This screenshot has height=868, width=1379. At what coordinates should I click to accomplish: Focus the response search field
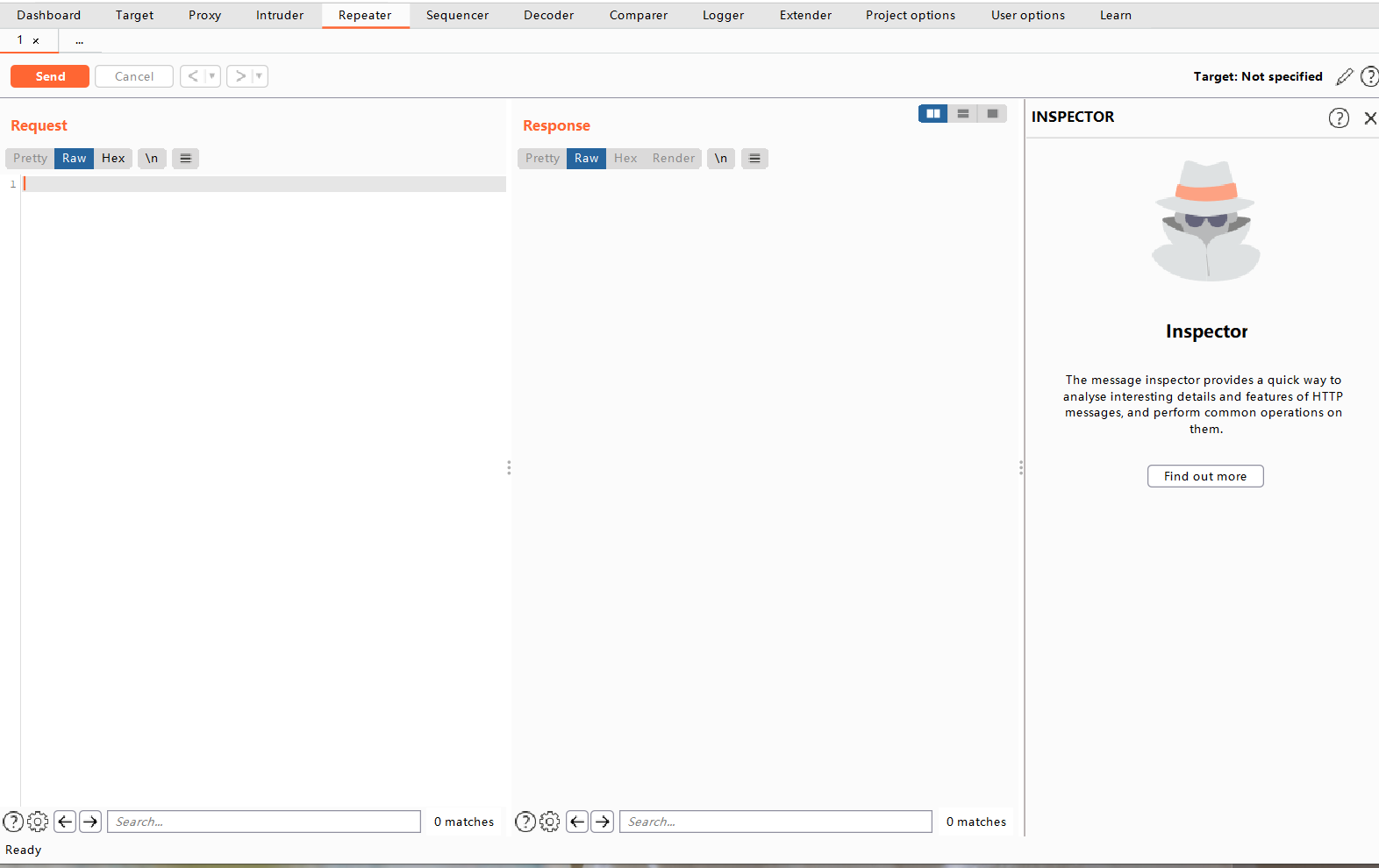pyautogui.click(x=775, y=822)
